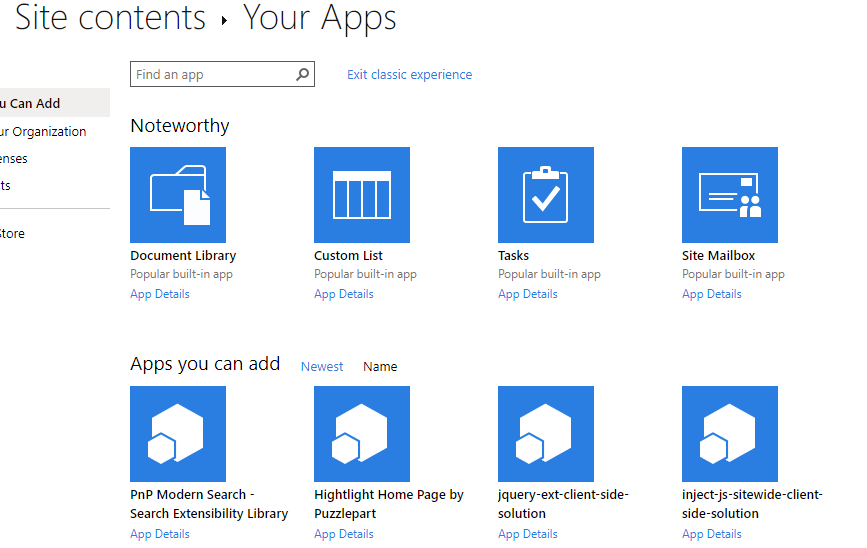This screenshot has height=548, width=867.
Task: Click the PnP Modern Search title text
Action: pos(209,504)
